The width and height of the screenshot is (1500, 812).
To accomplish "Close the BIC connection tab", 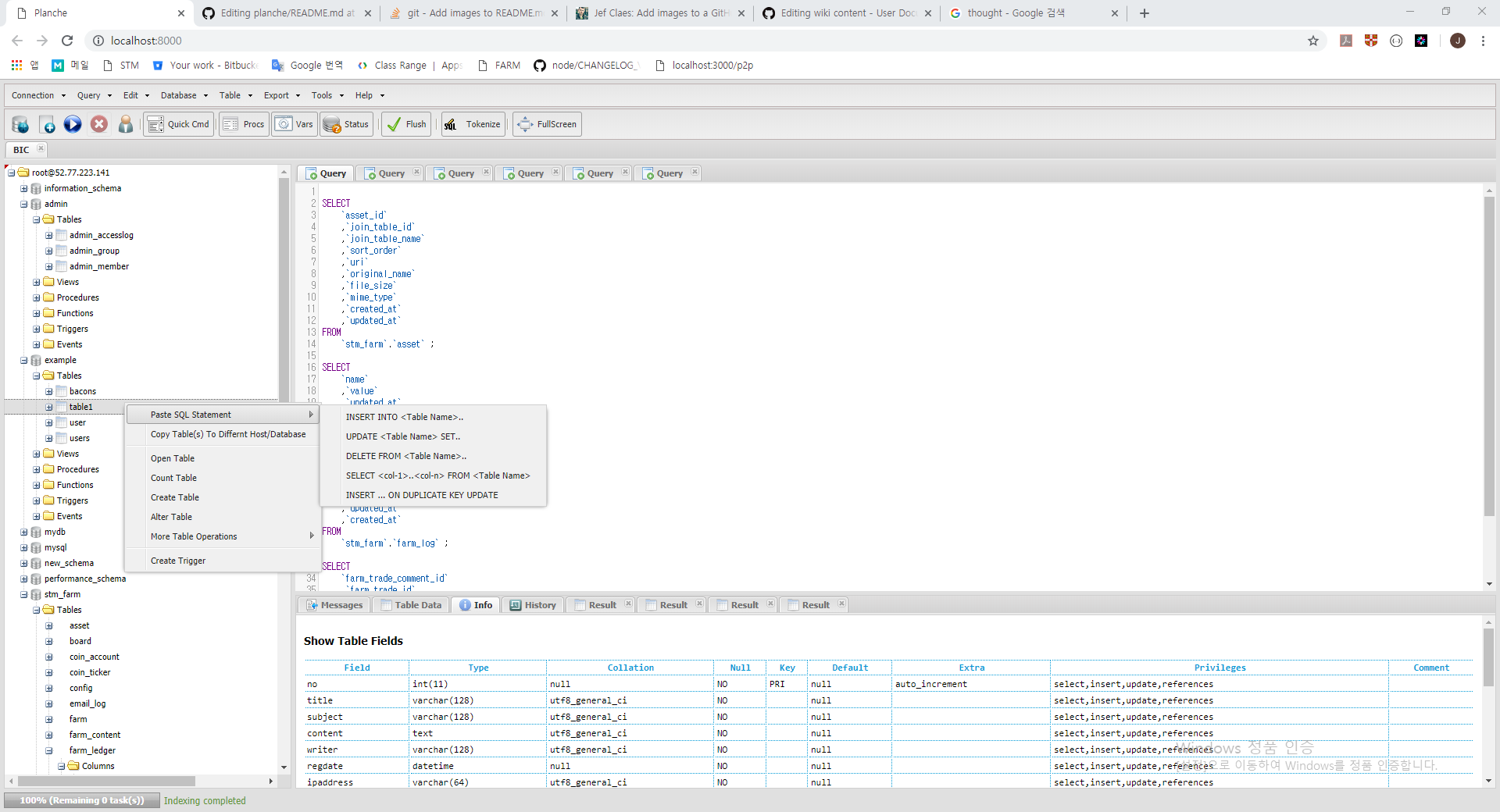I will click(41, 148).
